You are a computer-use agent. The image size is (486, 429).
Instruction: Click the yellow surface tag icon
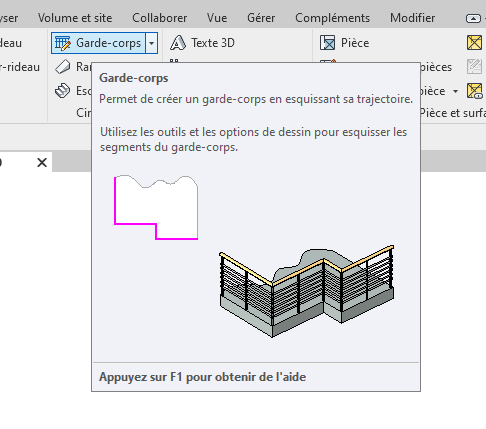coord(474,91)
